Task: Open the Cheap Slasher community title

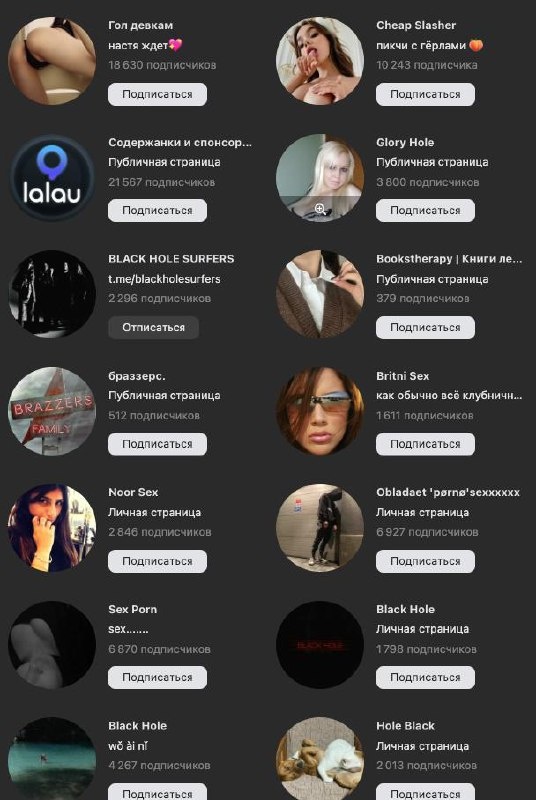Action: (x=416, y=25)
